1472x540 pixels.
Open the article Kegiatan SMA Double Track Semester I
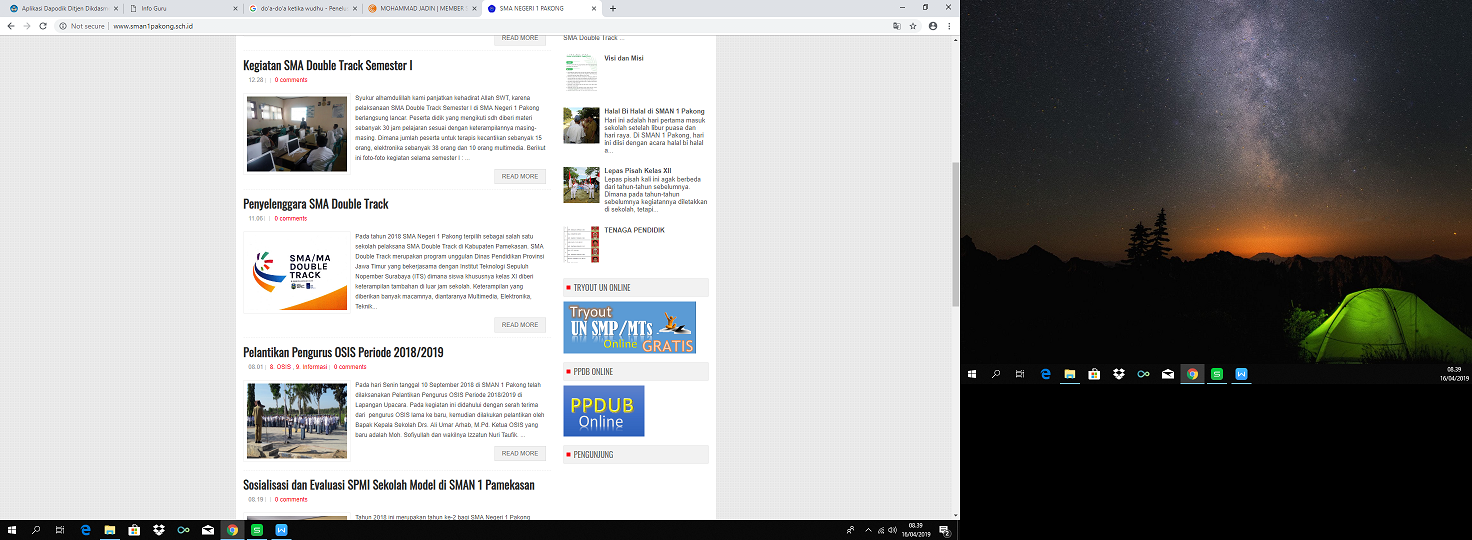click(328, 65)
